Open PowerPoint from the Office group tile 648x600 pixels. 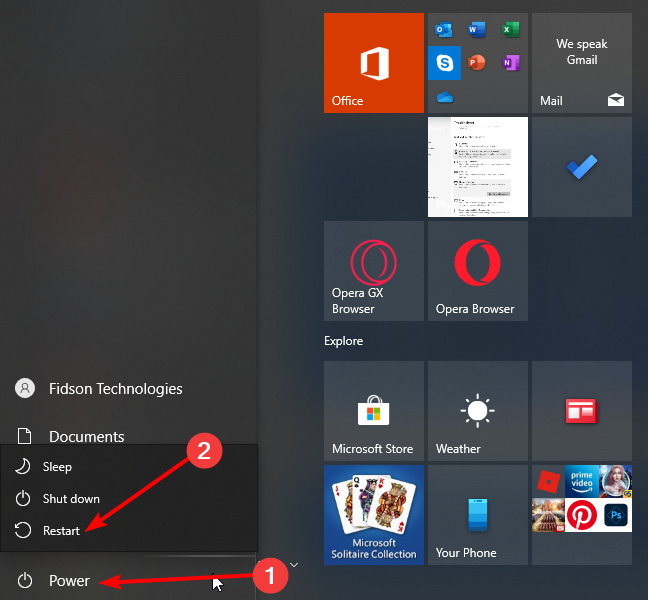point(477,63)
